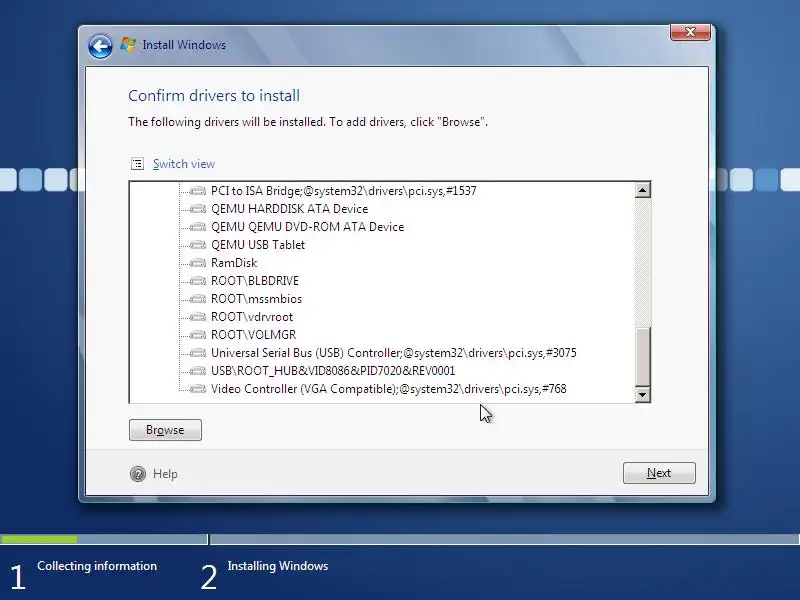Select the ROOT\BLBDRIVE row

click(x=255, y=281)
